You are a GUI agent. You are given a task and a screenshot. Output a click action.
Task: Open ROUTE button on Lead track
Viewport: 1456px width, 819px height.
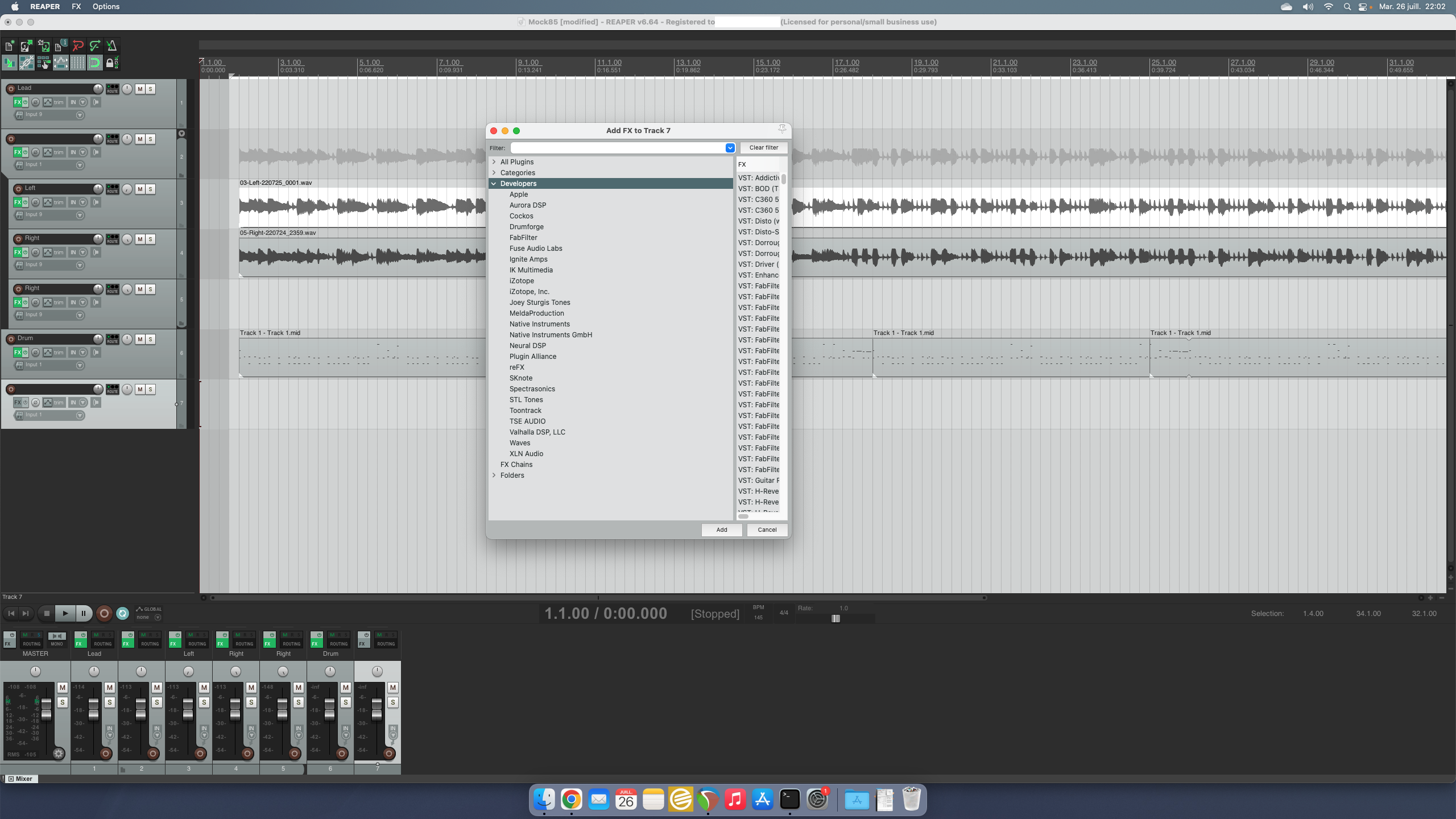point(113,89)
